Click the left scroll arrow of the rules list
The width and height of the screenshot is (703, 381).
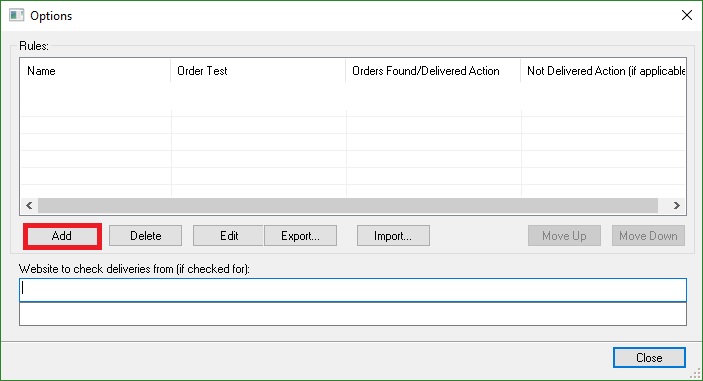click(x=29, y=205)
